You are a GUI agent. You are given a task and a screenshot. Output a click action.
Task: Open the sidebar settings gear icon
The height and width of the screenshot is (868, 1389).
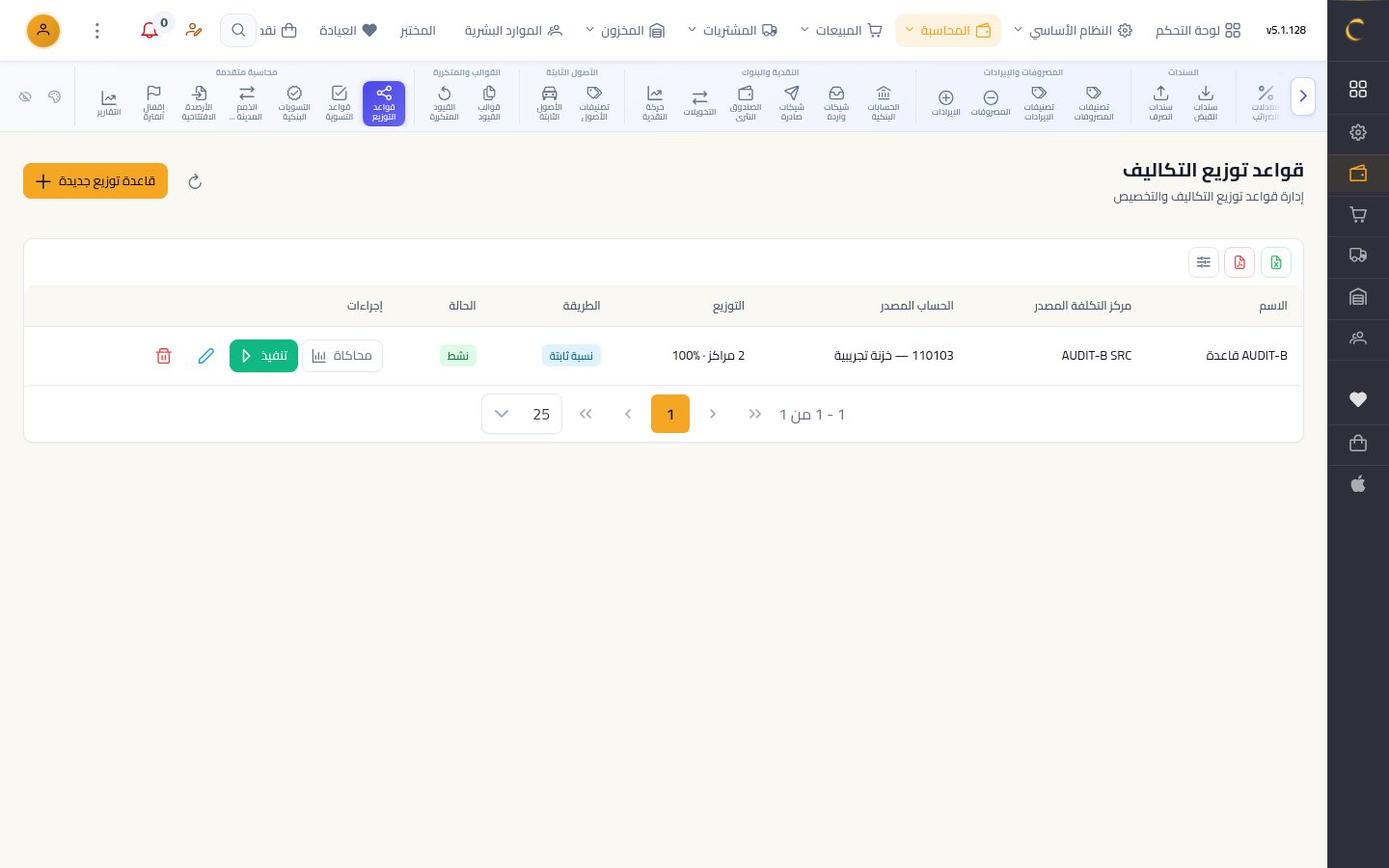[x=1358, y=132]
